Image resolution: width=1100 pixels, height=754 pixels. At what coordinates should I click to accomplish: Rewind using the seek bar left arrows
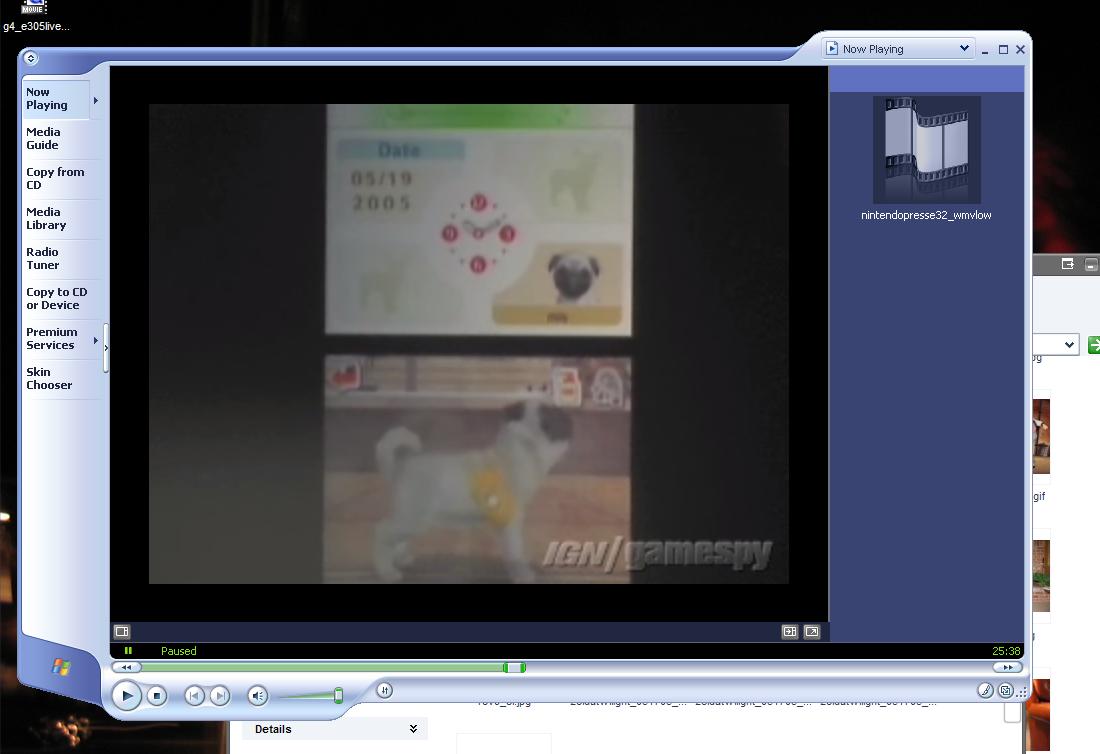tap(126, 668)
